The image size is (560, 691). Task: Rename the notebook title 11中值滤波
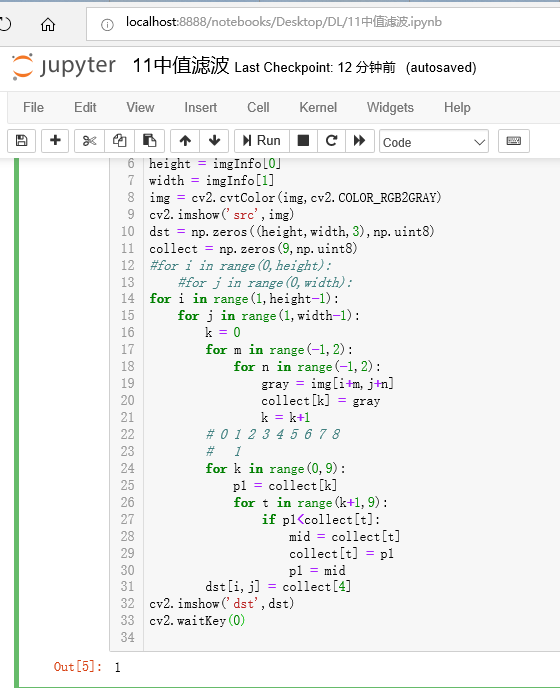click(181, 66)
